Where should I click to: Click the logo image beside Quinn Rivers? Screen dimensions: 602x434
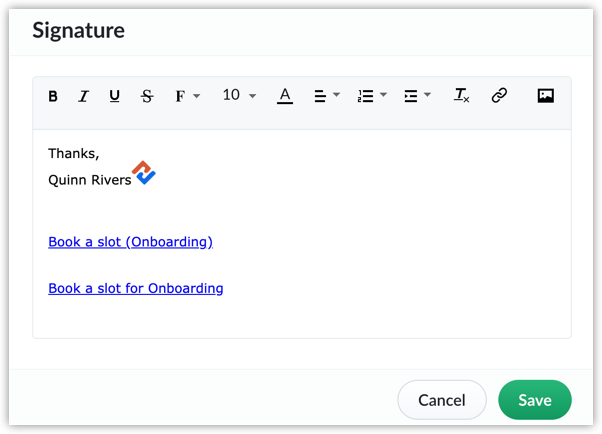144,174
